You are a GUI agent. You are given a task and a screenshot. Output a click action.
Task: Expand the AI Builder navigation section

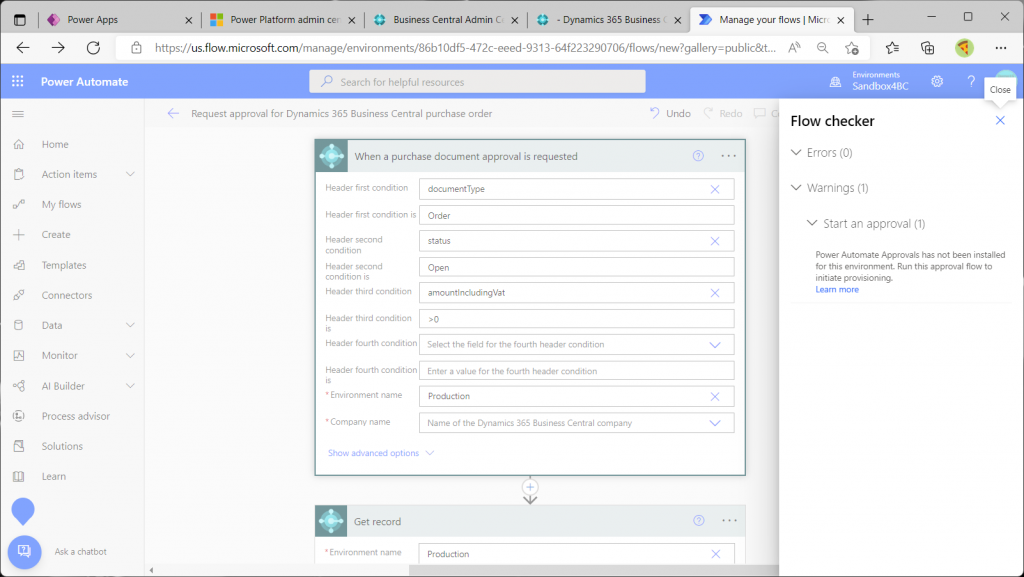[x=130, y=386]
